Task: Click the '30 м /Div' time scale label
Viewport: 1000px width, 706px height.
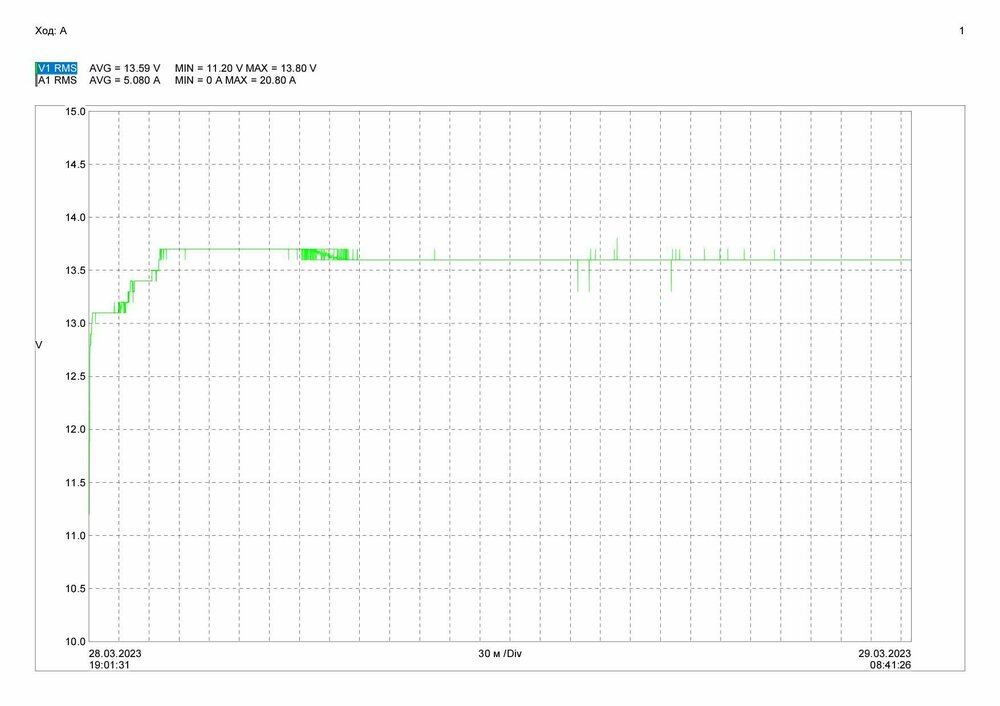Action: tap(500, 654)
